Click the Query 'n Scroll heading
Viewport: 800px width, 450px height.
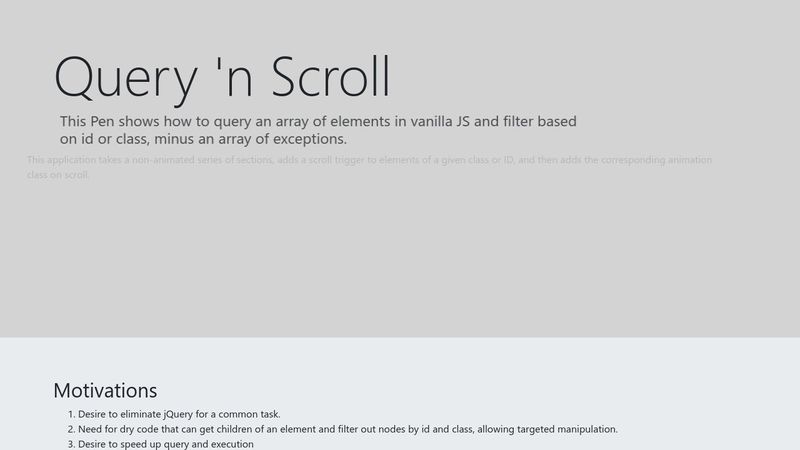pyautogui.click(x=222, y=78)
